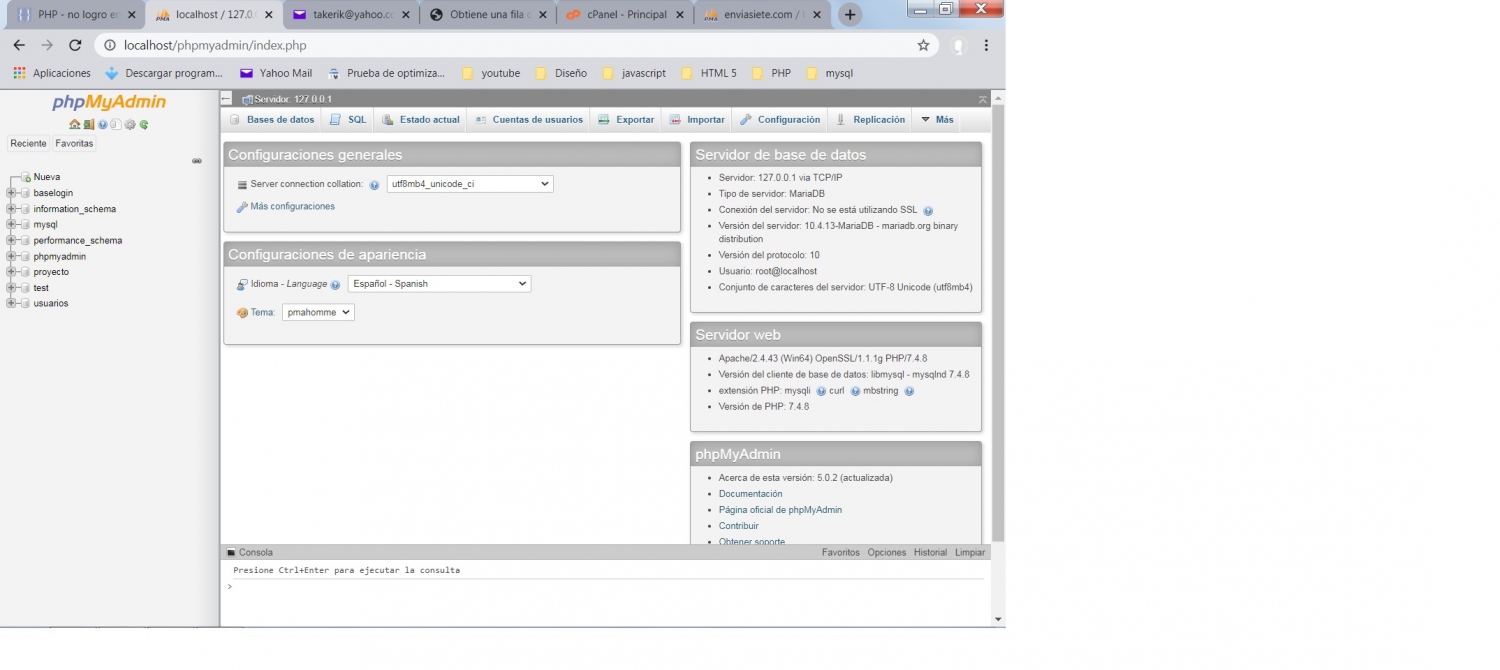Expand the phpmyadmin database node
This screenshot has height=670, width=1500.
[x=11, y=256]
